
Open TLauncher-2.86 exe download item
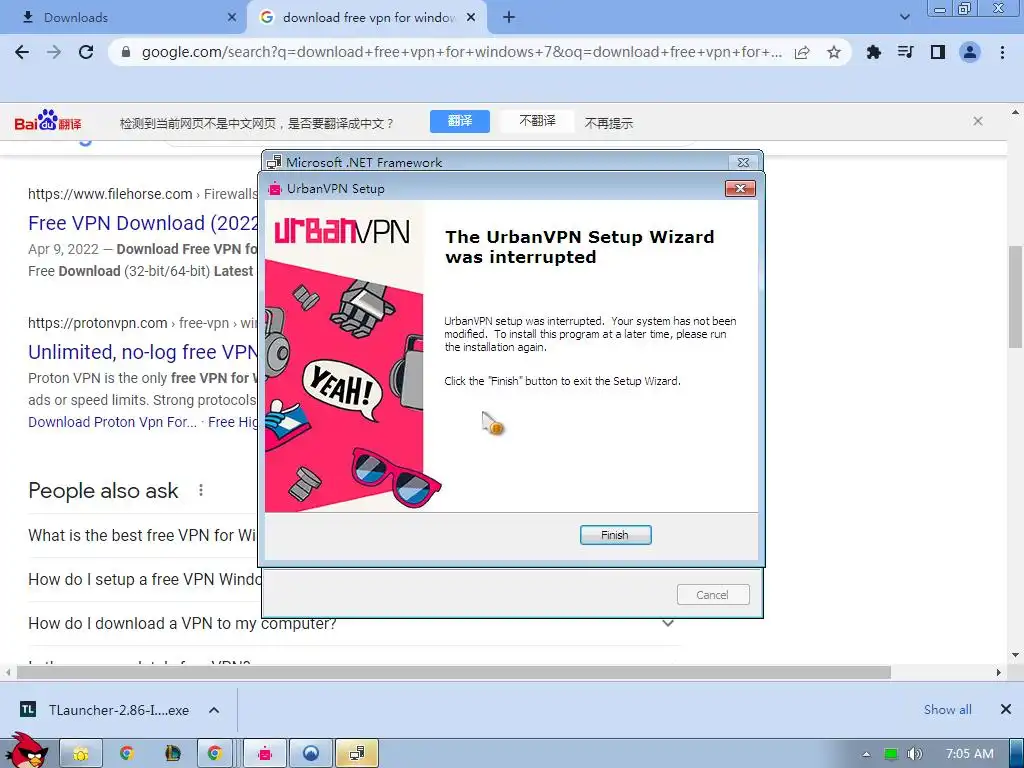[x=106, y=711]
